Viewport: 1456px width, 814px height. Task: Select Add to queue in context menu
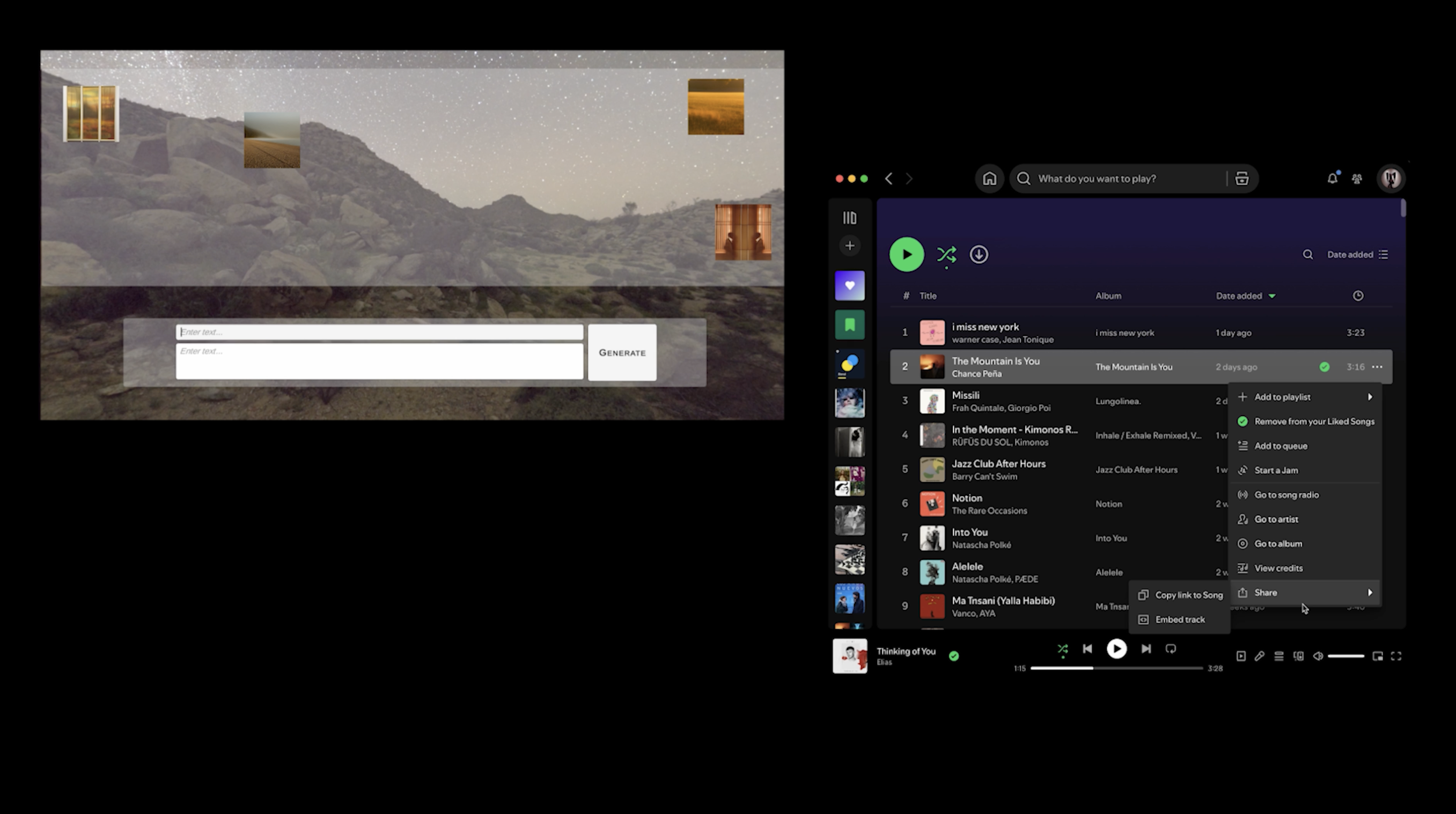[1306, 446]
